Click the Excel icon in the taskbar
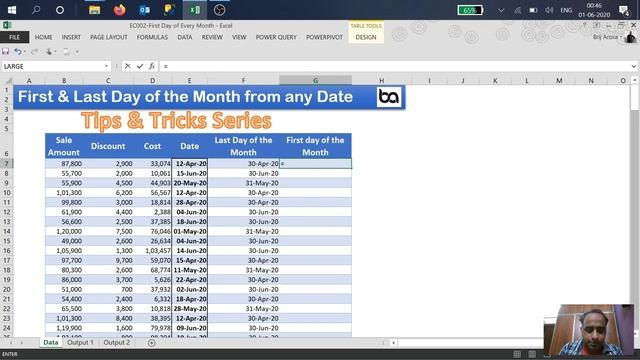Image resolution: width=640 pixels, height=360 pixels. [x=195, y=10]
